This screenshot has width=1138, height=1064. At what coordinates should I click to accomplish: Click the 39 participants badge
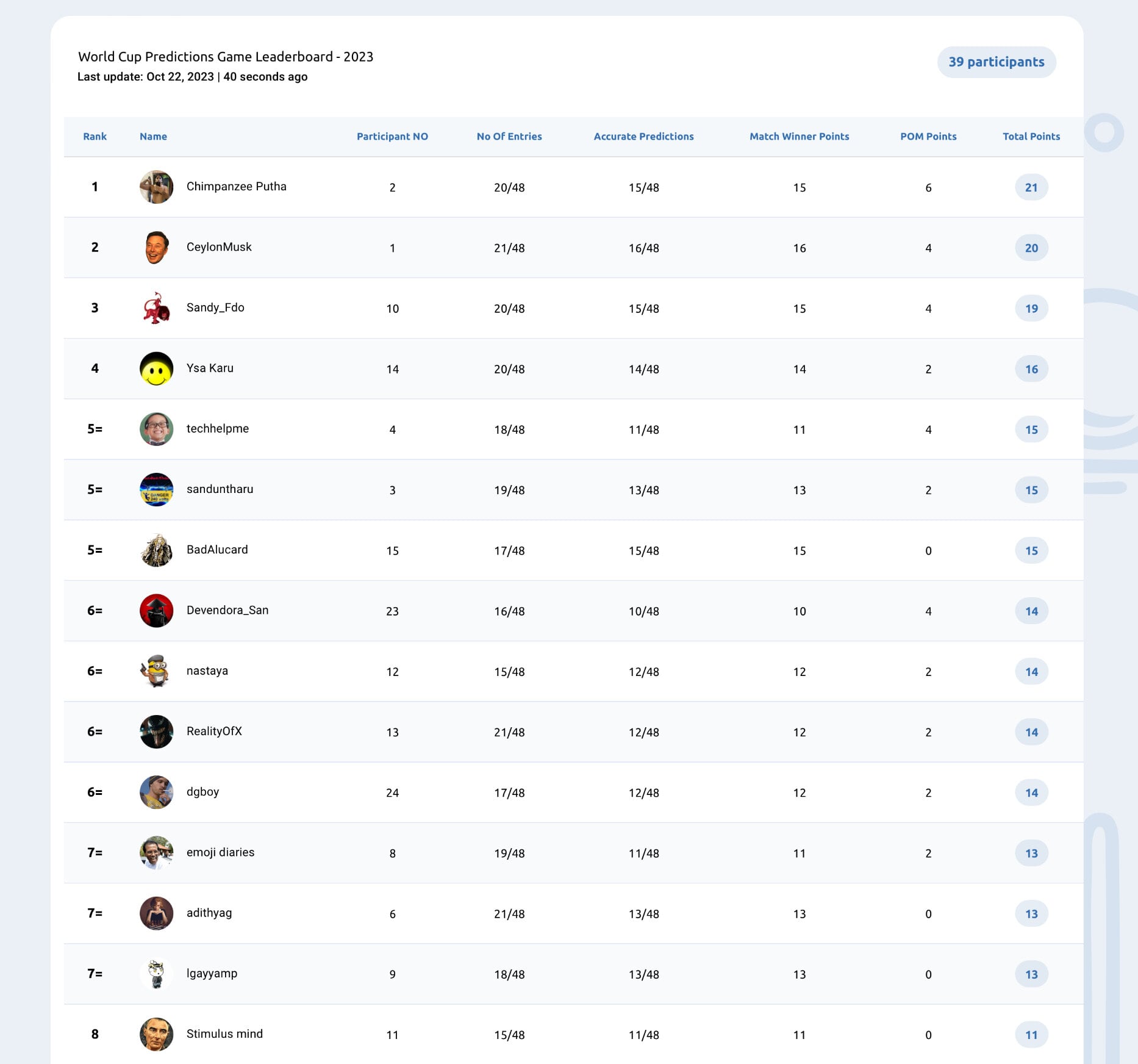click(x=996, y=62)
